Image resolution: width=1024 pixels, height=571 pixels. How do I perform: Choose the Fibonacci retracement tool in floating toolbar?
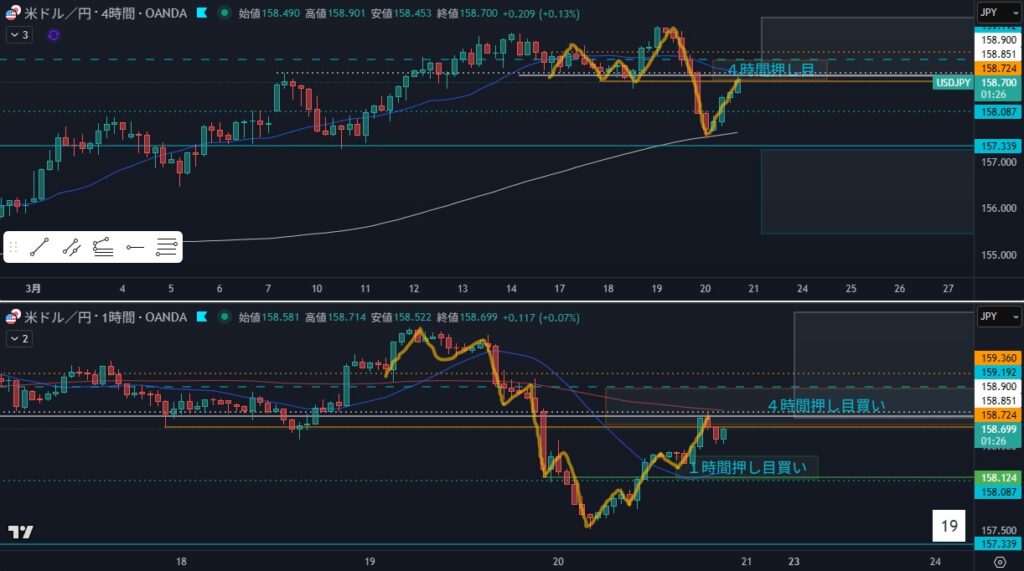[102, 246]
